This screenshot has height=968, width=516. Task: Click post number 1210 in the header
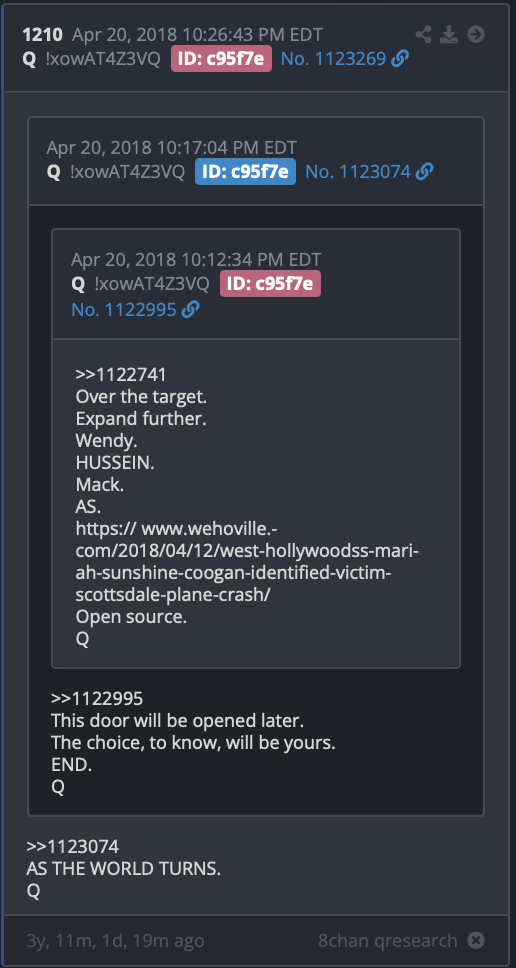point(43,35)
